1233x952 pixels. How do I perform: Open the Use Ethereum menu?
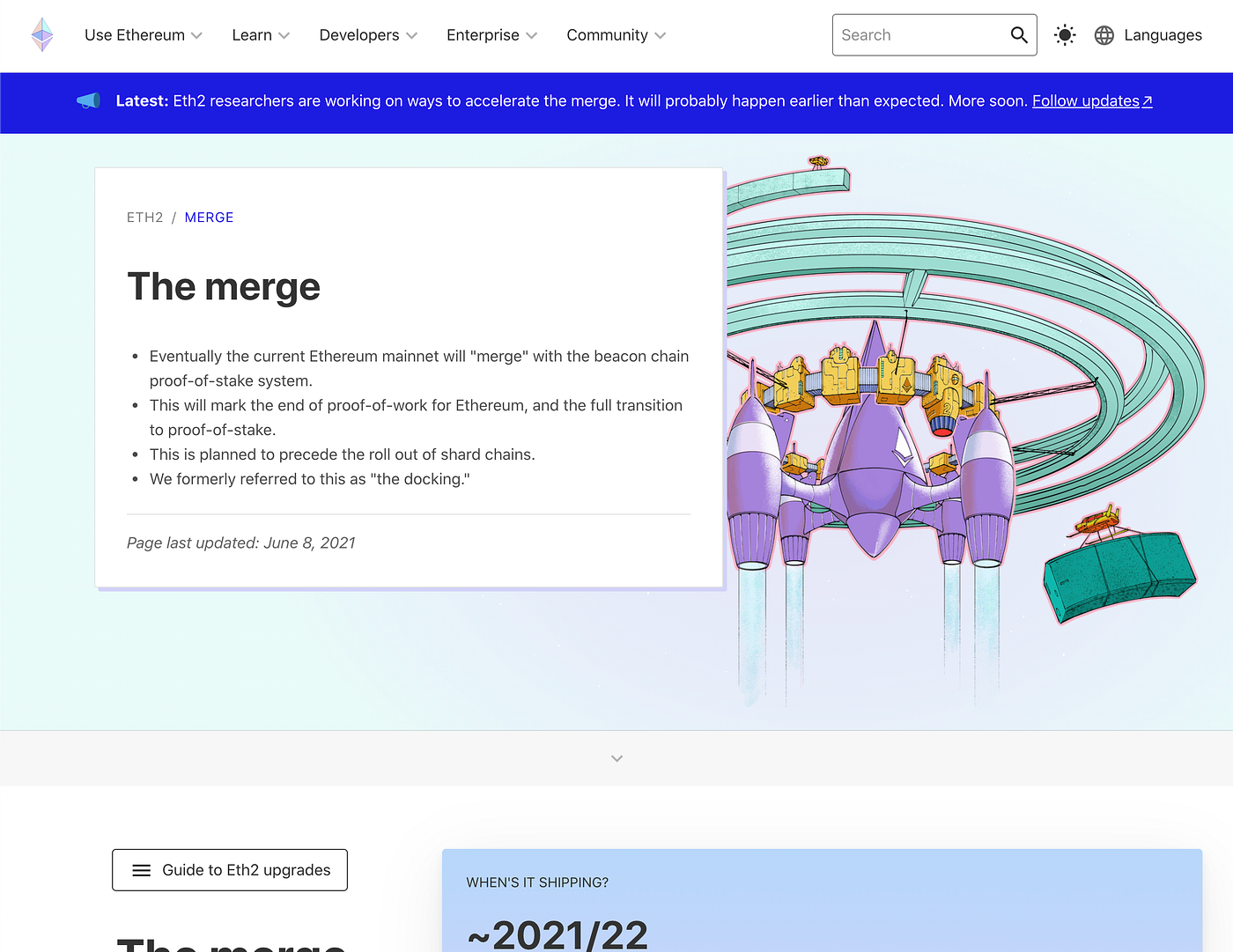click(x=144, y=35)
